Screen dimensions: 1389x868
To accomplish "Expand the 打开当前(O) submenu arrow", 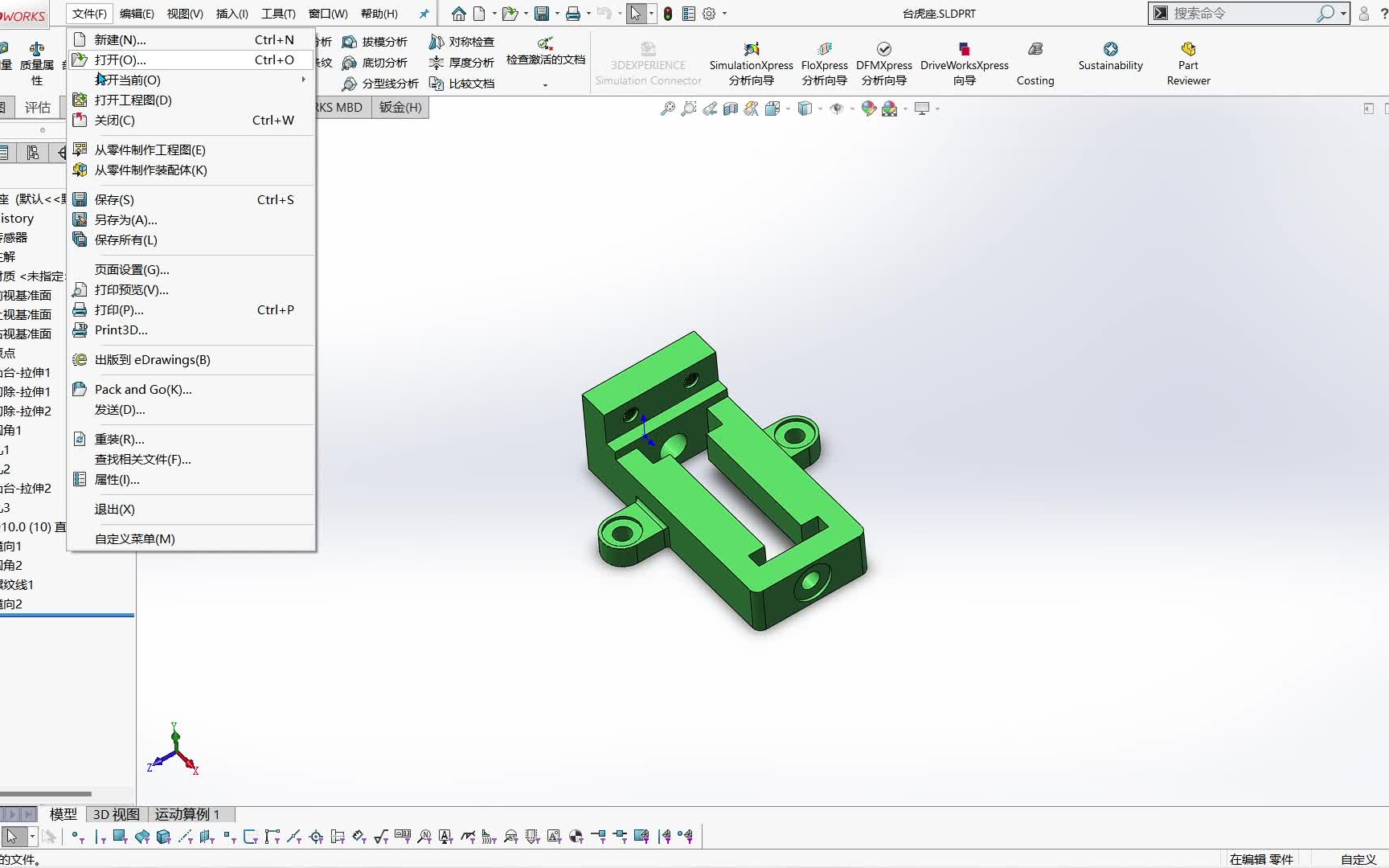I will click(x=304, y=80).
